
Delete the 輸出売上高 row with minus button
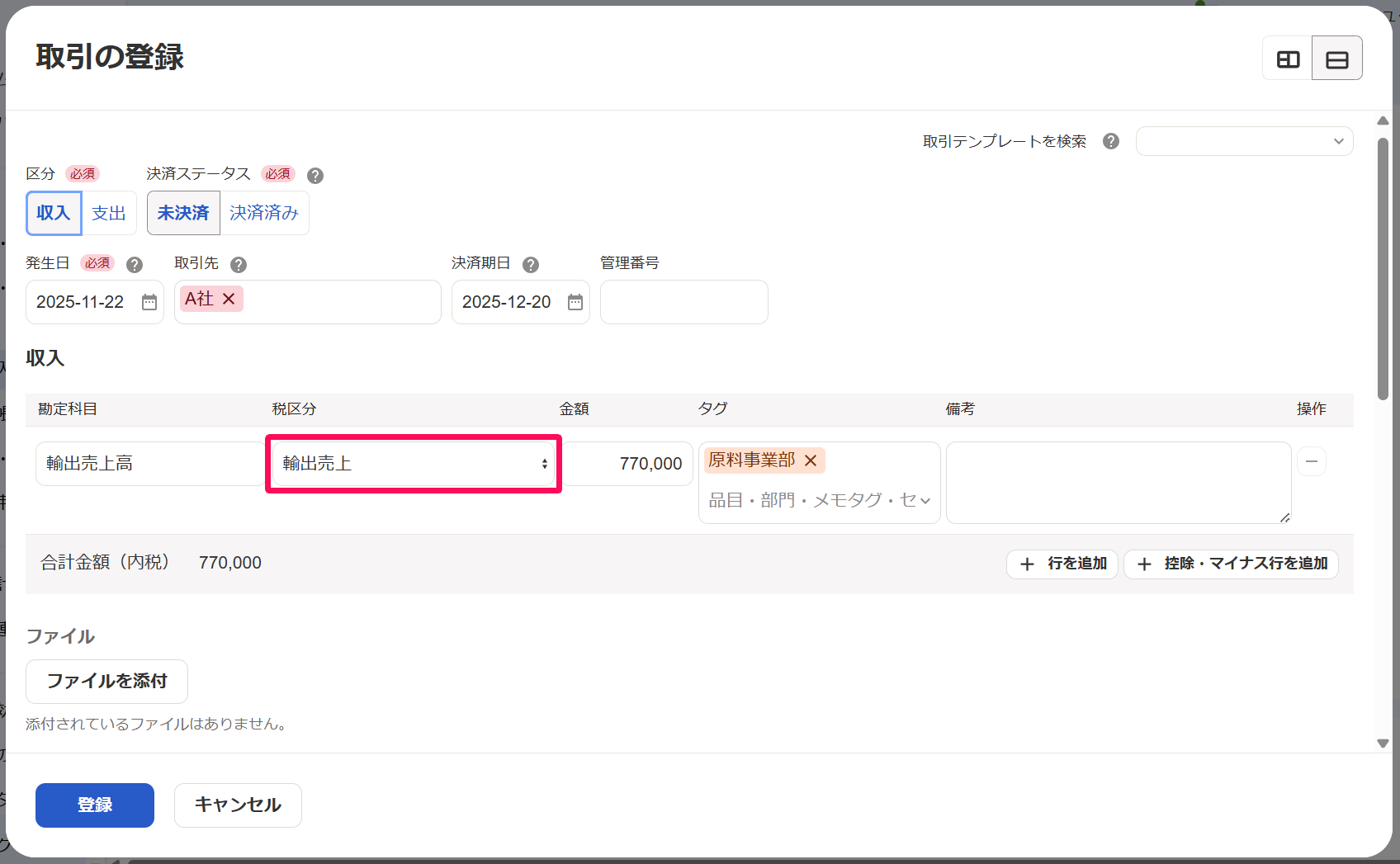click(x=1312, y=461)
